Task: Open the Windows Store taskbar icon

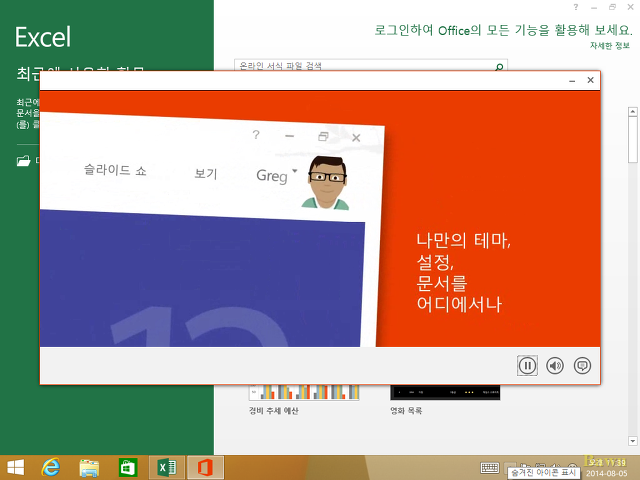Action: pyautogui.click(x=128, y=468)
